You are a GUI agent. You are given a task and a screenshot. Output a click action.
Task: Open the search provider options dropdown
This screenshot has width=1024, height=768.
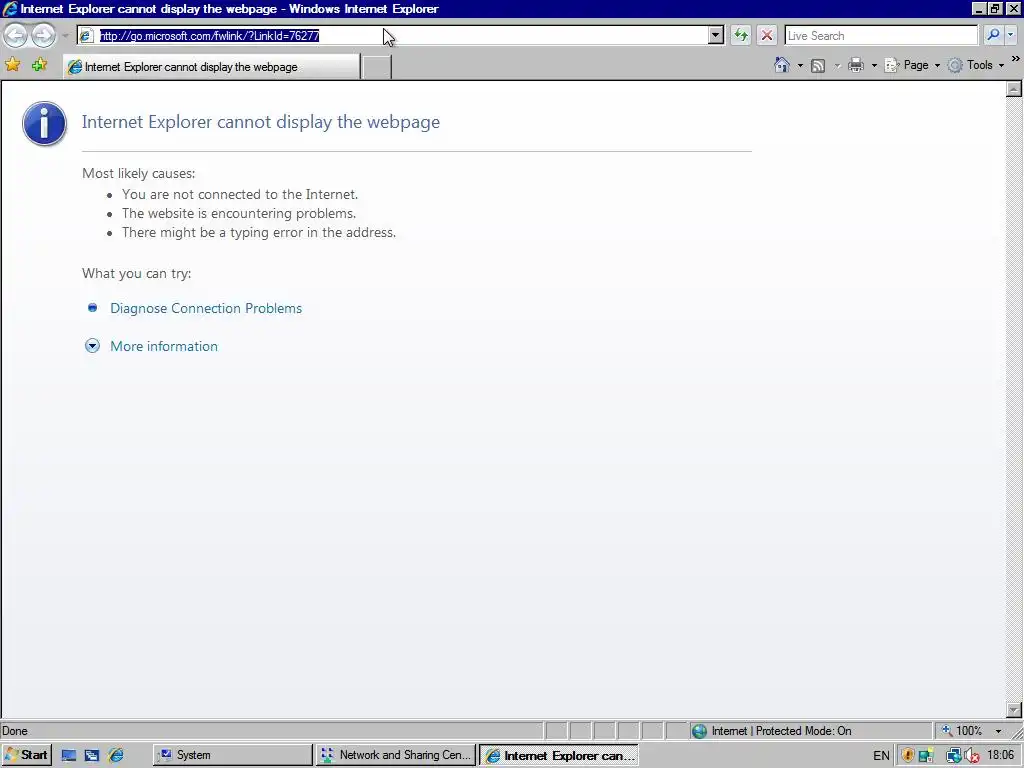tap(1011, 35)
